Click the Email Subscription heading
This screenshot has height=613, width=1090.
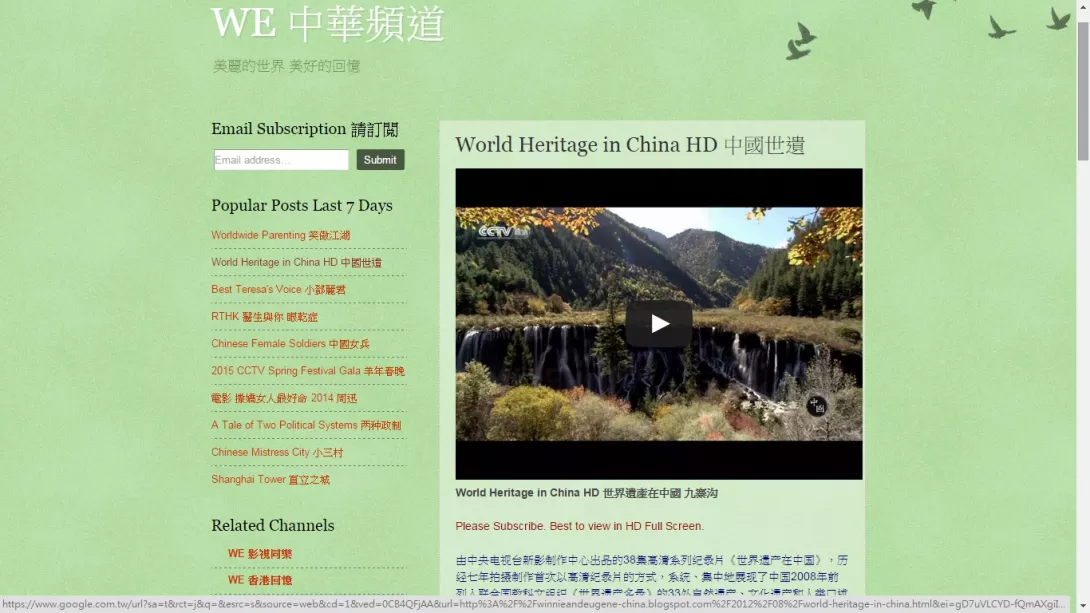coord(304,129)
